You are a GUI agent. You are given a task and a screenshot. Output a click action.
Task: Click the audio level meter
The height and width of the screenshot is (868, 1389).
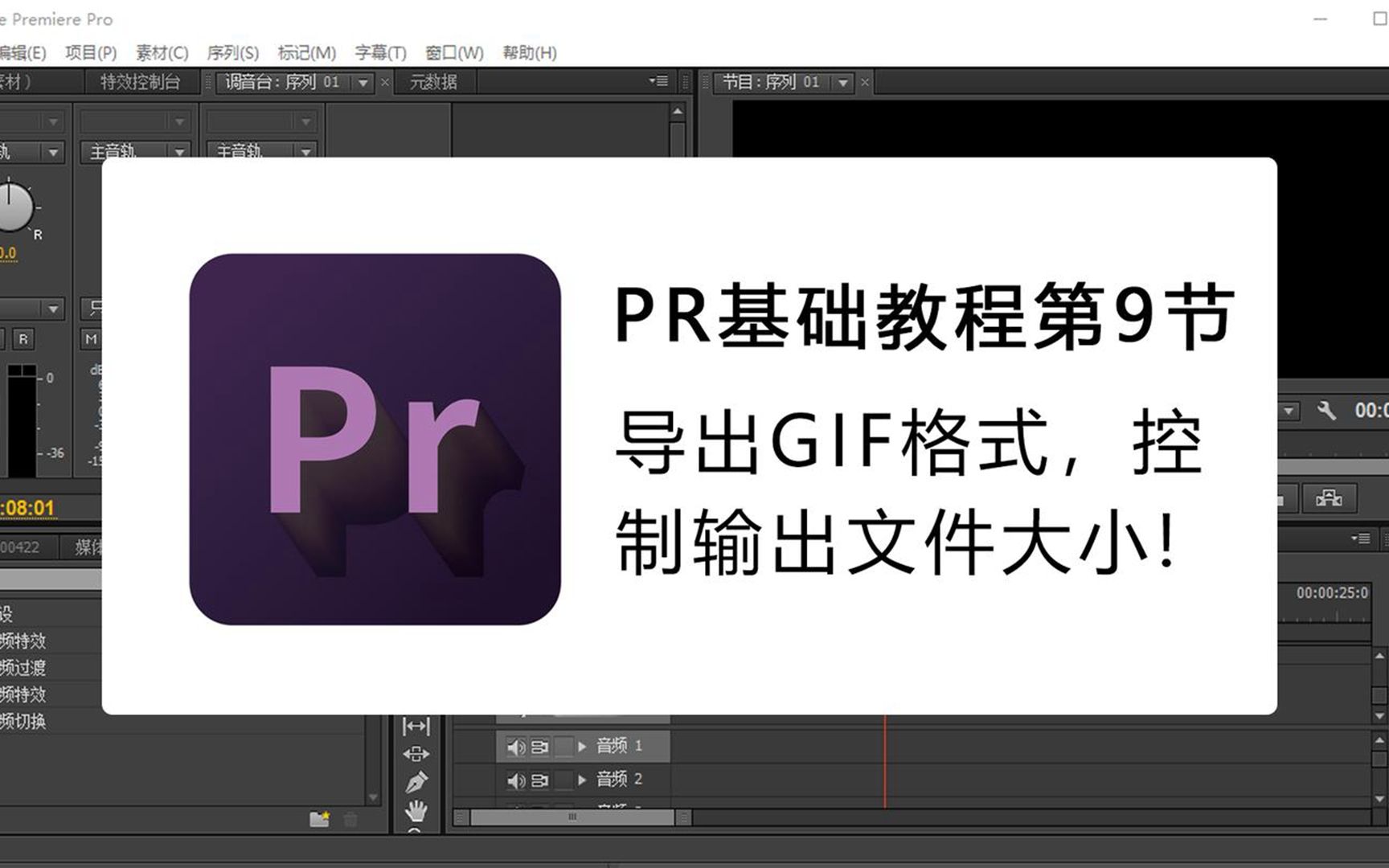click(x=22, y=422)
